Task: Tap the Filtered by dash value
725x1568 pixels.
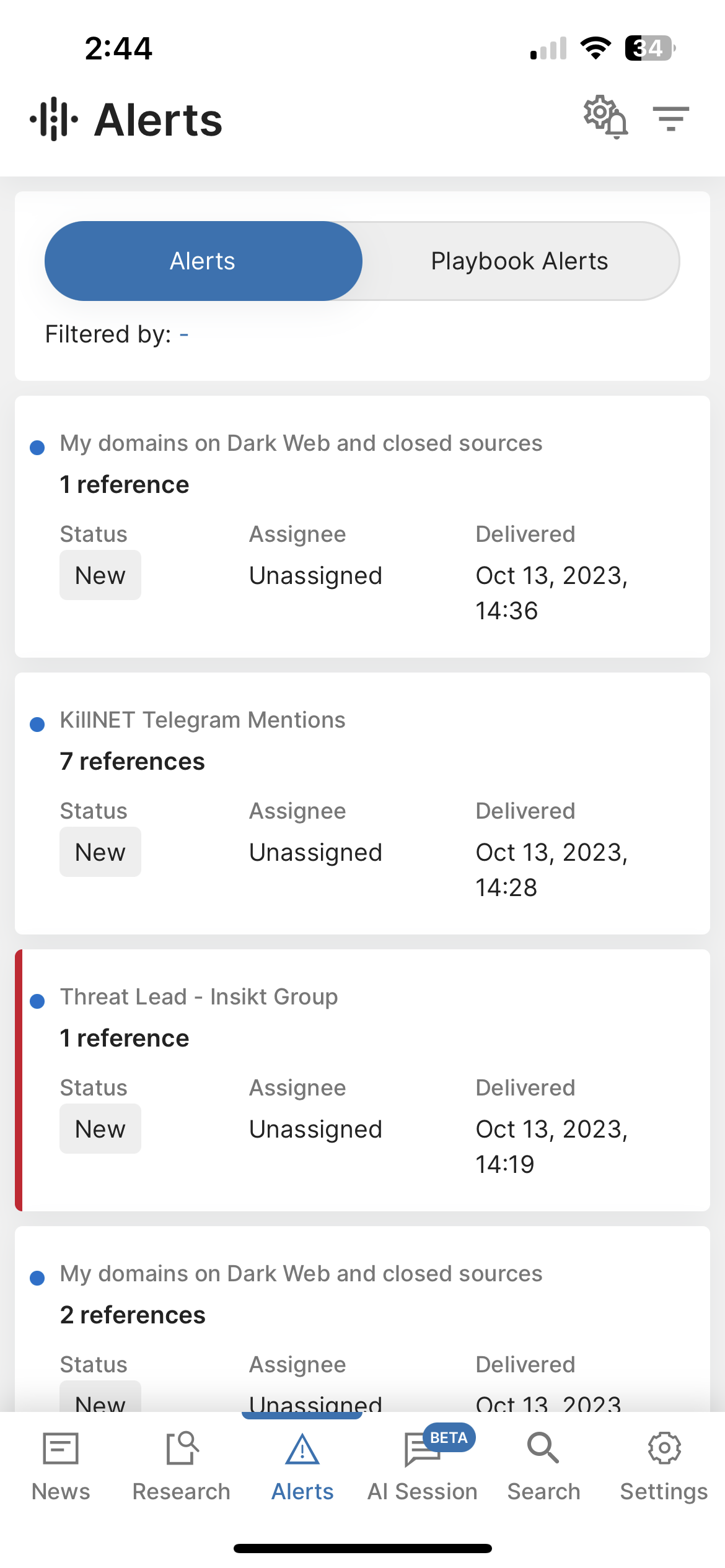Action: (184, 335)
